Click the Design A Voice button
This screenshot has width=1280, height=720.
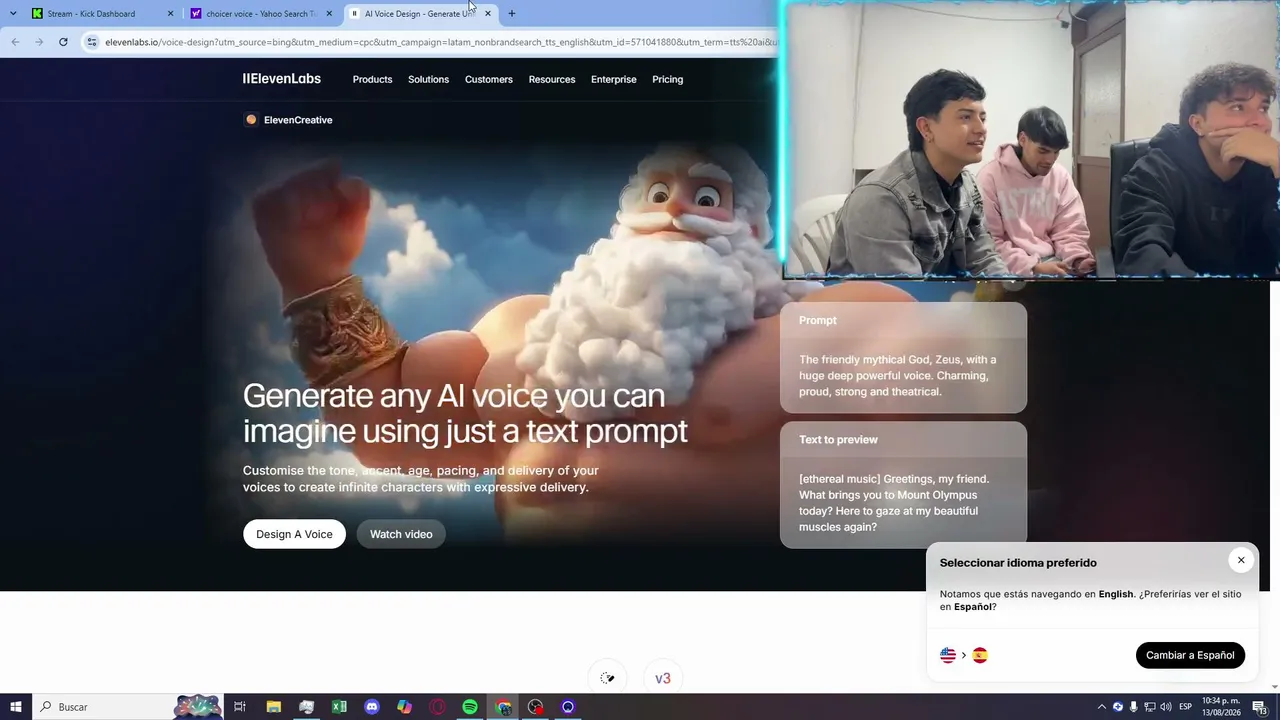tap(294, 534)
